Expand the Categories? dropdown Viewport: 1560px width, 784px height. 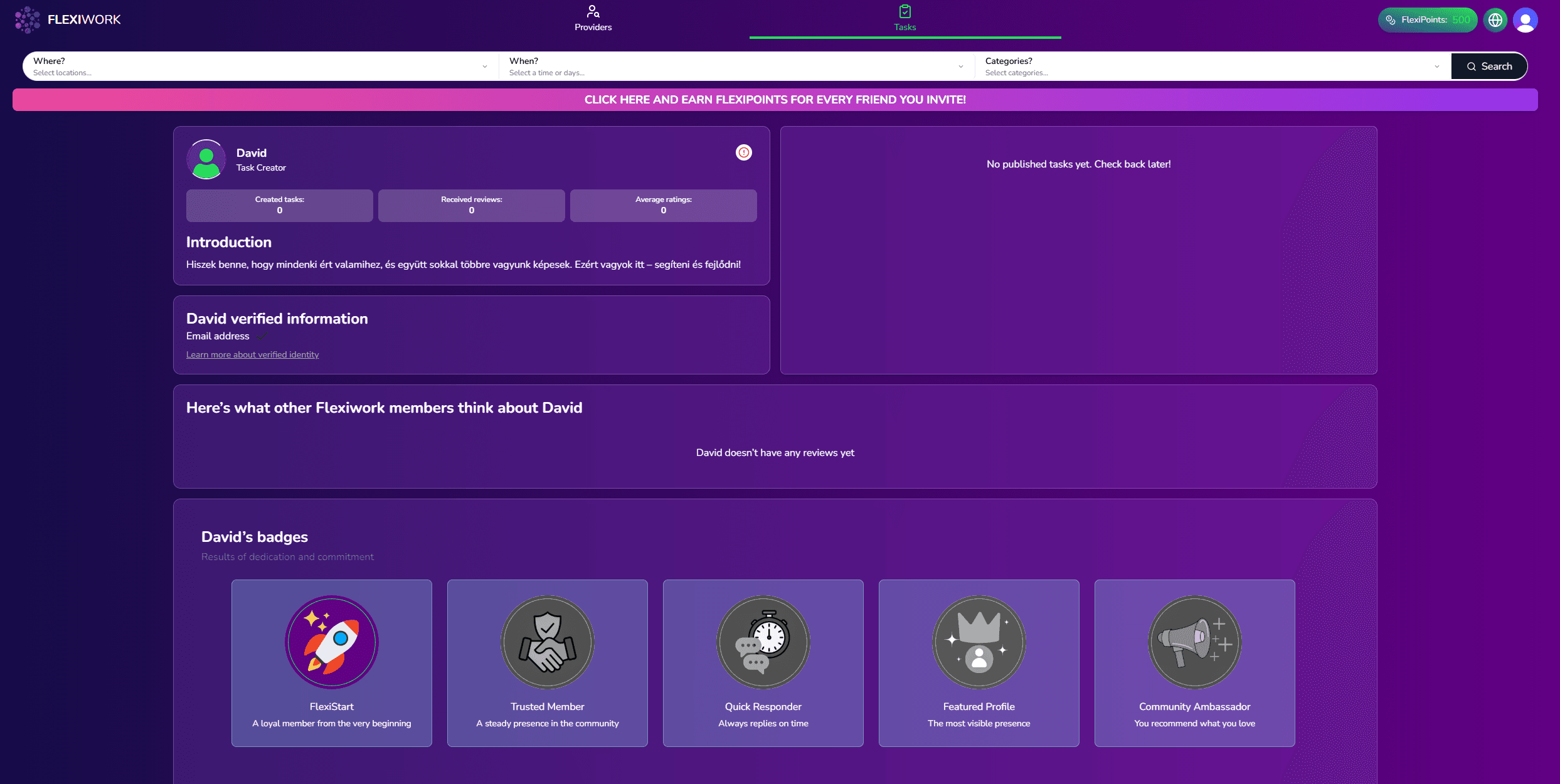1212,66
